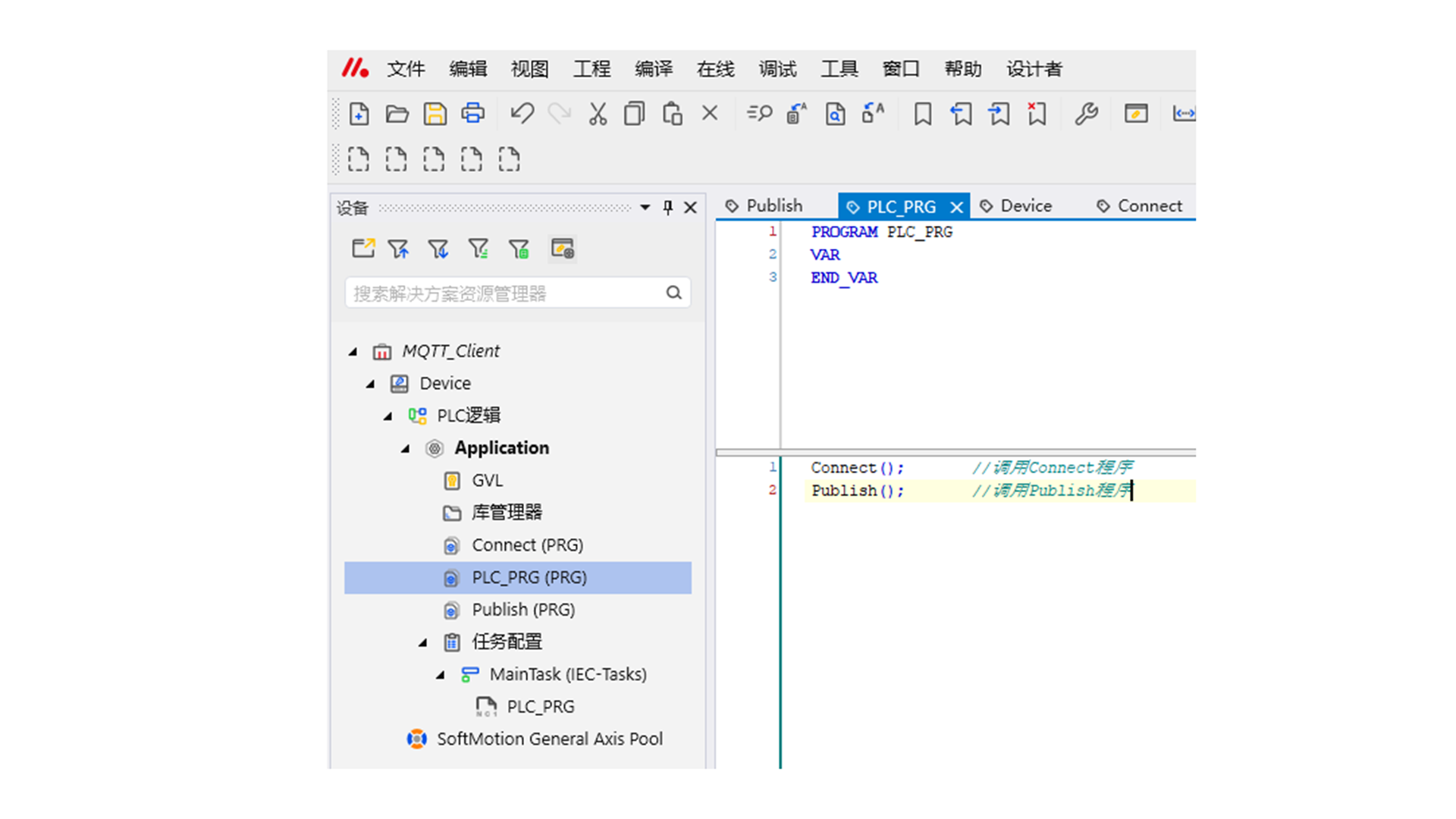
Task: Click the filter with green box icon
Action: pos(519,249)
